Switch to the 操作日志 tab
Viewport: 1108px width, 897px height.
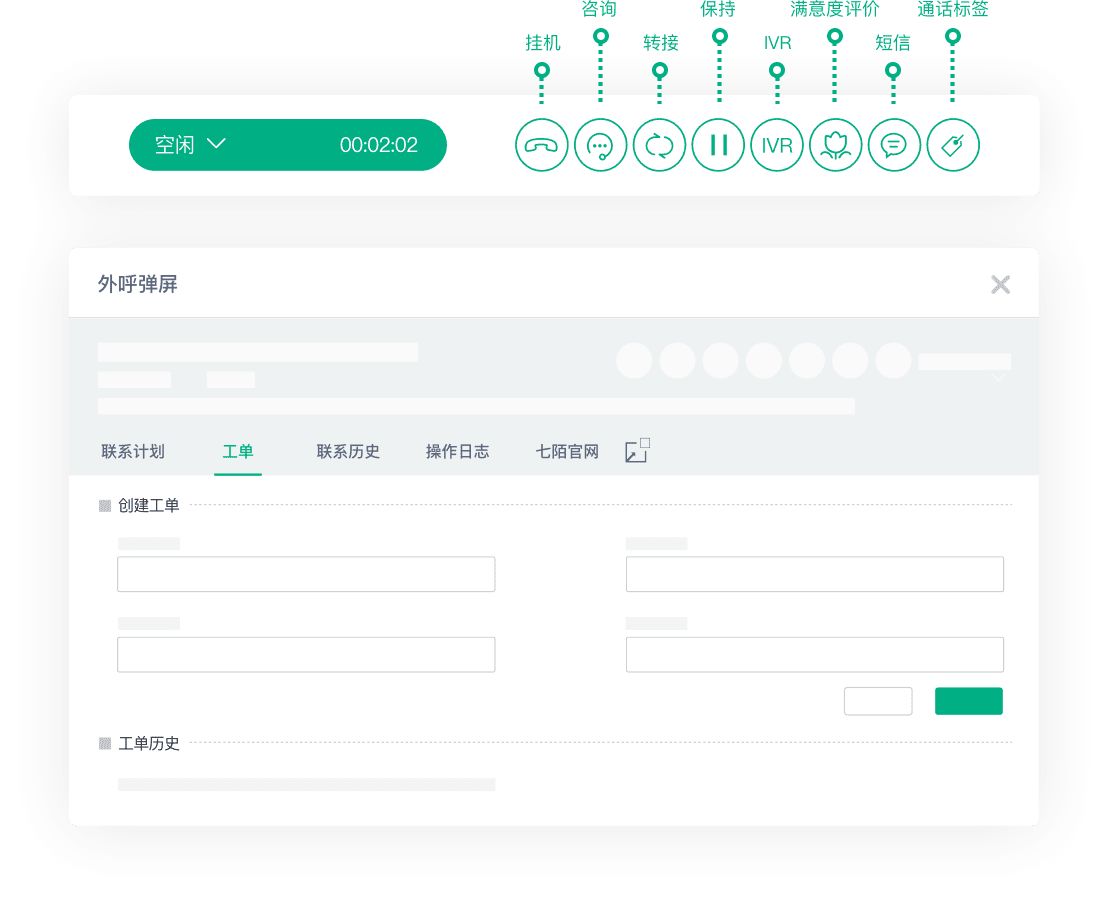[x=458, y=452]
